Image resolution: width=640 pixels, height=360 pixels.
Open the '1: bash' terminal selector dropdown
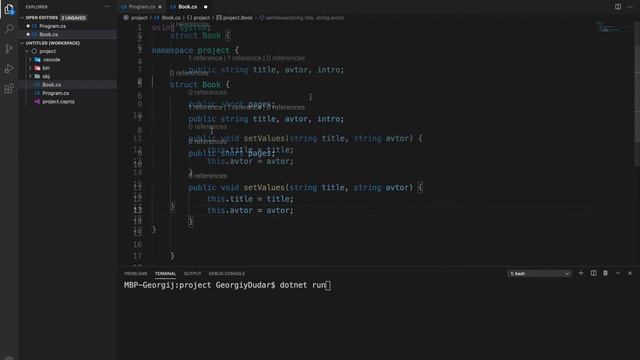[x=539, y=273]
